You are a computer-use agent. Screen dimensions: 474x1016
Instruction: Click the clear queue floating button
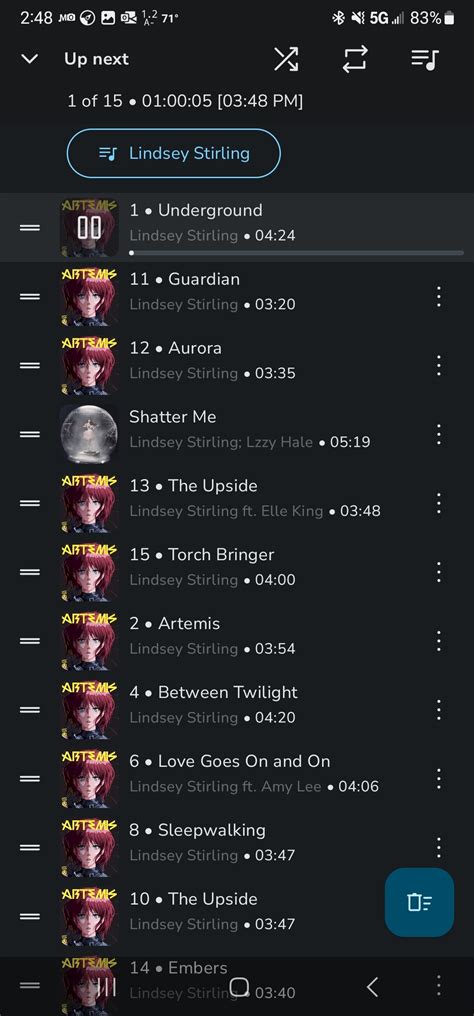tap(420, 902)
